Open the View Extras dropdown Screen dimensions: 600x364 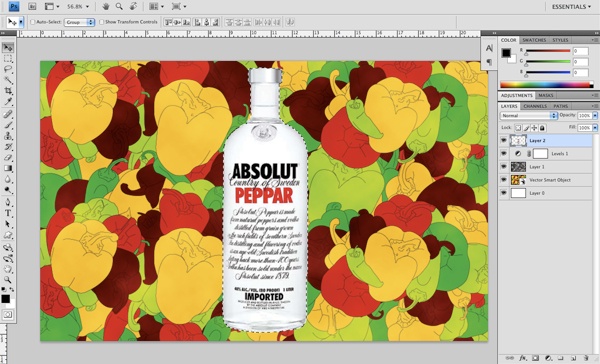click(x=52, y=7)
